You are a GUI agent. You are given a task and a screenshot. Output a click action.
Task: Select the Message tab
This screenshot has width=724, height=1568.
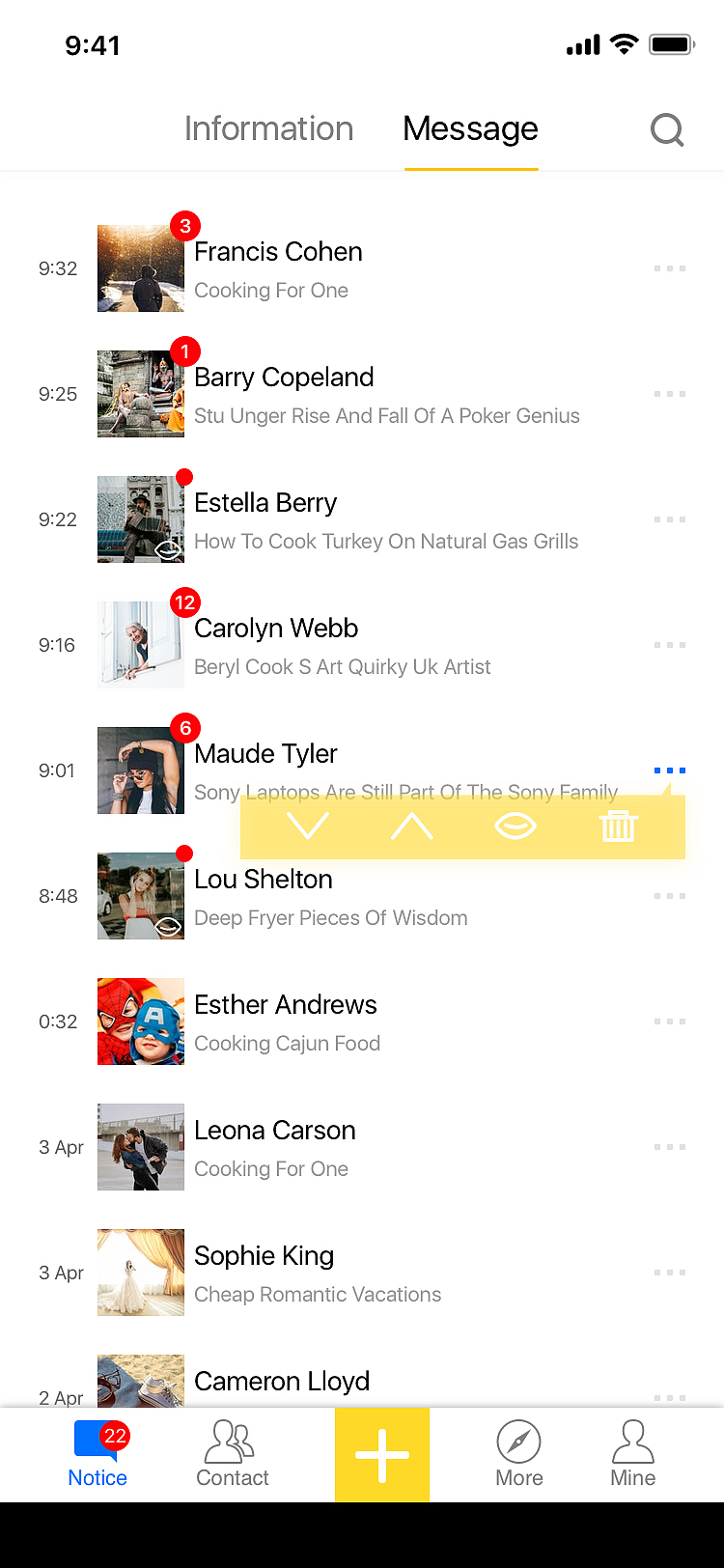[470, 129]
